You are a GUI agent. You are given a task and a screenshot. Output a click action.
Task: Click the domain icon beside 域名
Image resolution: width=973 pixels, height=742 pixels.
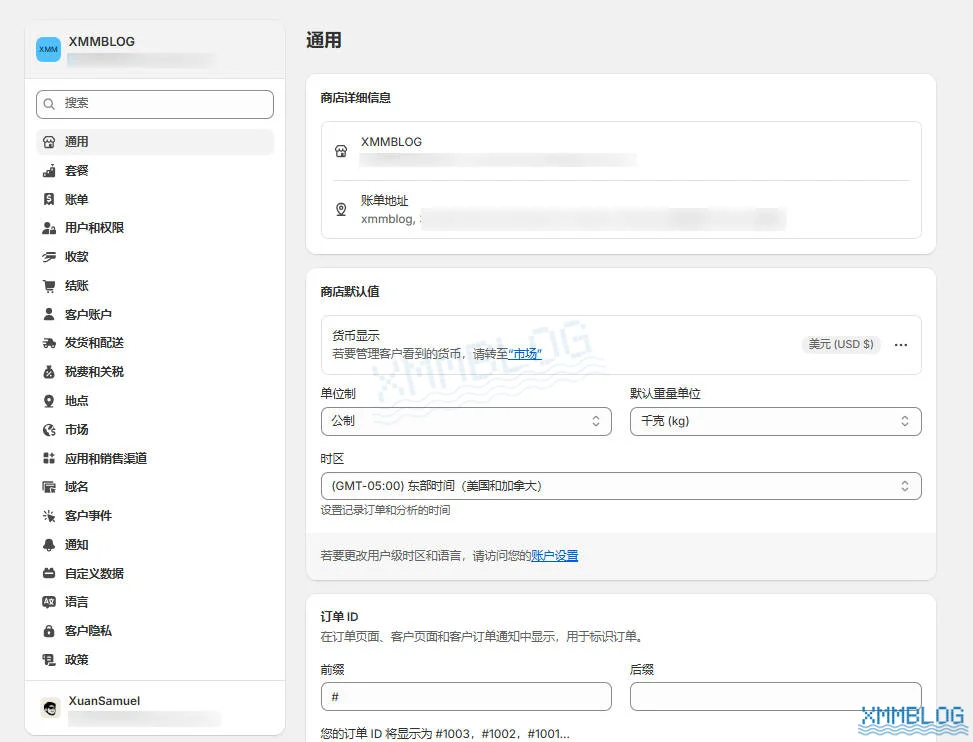point(49,487)
